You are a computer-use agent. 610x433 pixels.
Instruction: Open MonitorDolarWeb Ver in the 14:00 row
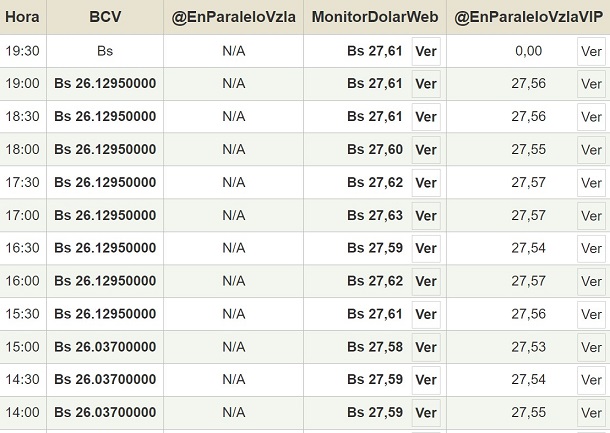(x=426, y=413)
